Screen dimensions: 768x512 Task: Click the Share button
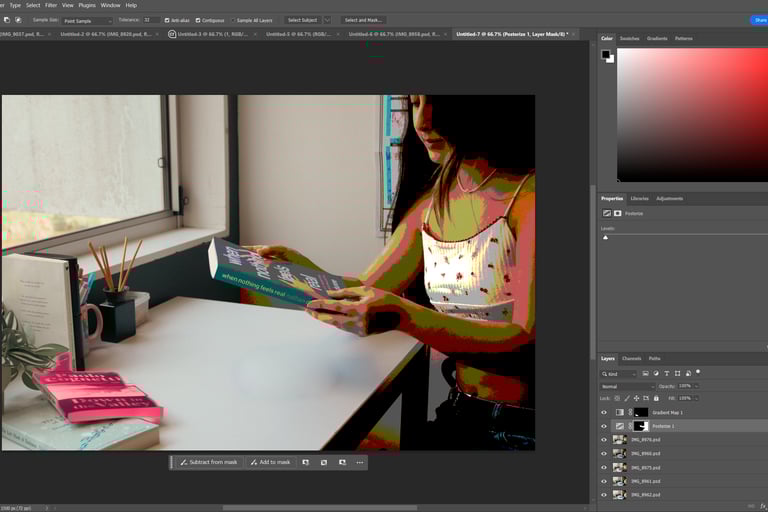coord(759,20)
